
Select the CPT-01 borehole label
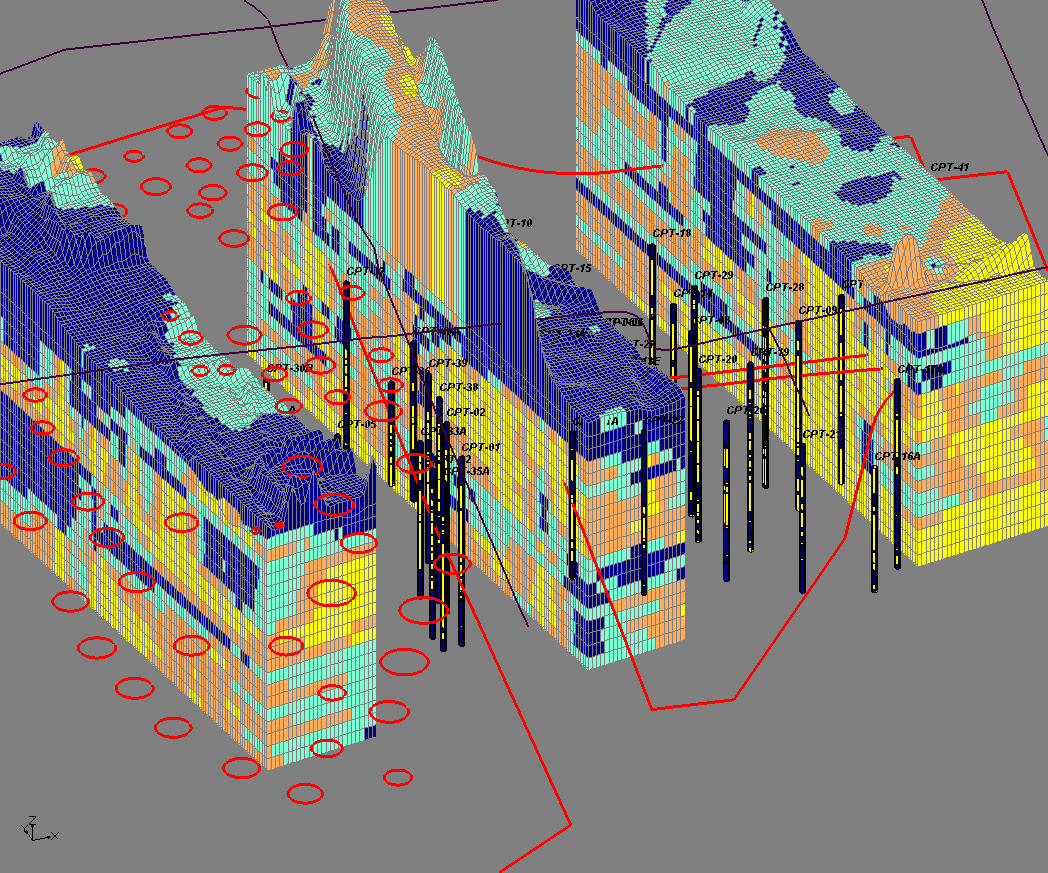pyautogui.click(x=481, y=447)
